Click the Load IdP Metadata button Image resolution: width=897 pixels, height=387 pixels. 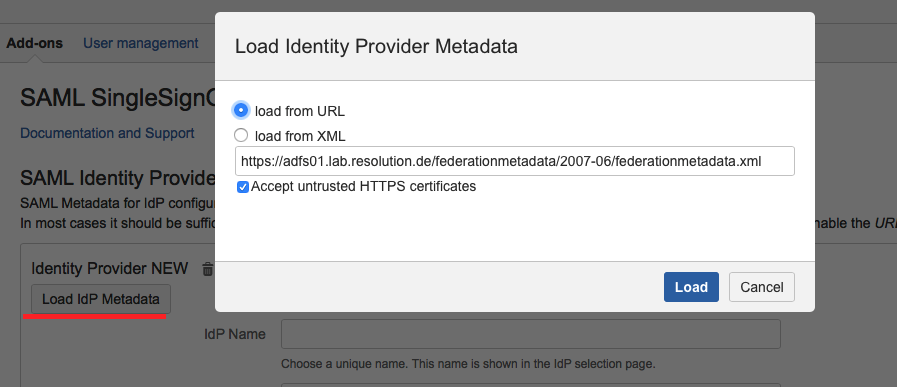point(101,299)
